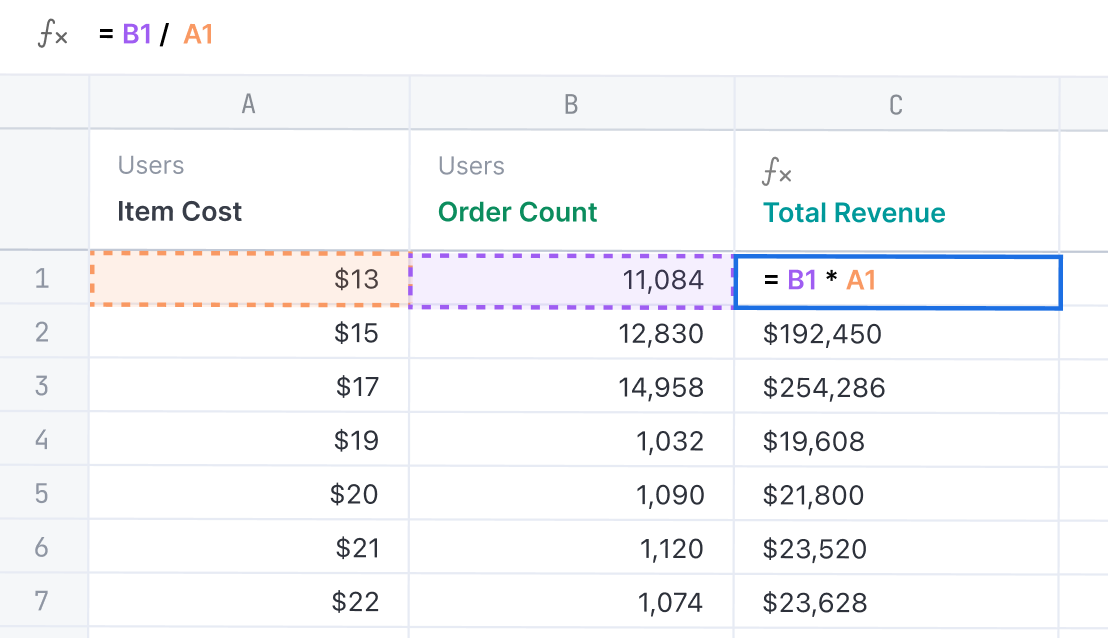Click the division operator in the formula bar
Image resolution: width=1108 pixels, height=638 pixels.
(x=166, y=34)
